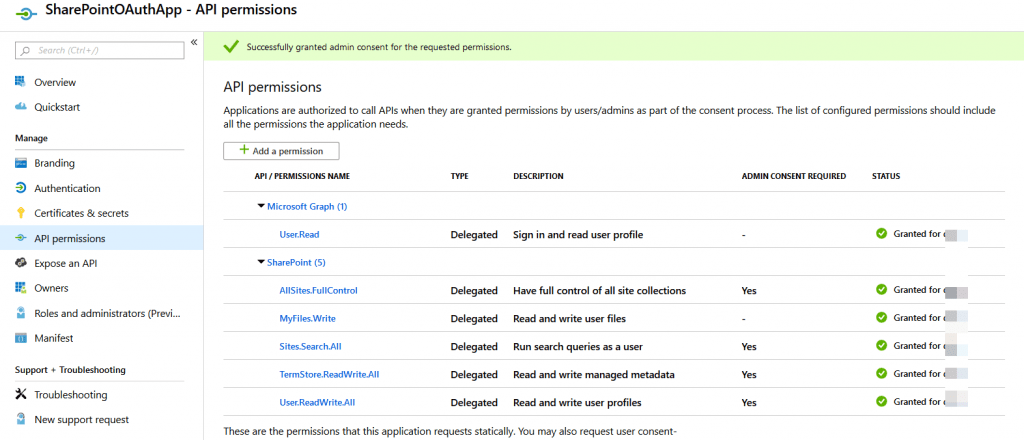Collapse the SharePoint (5) group arrow

pos(261,262)
